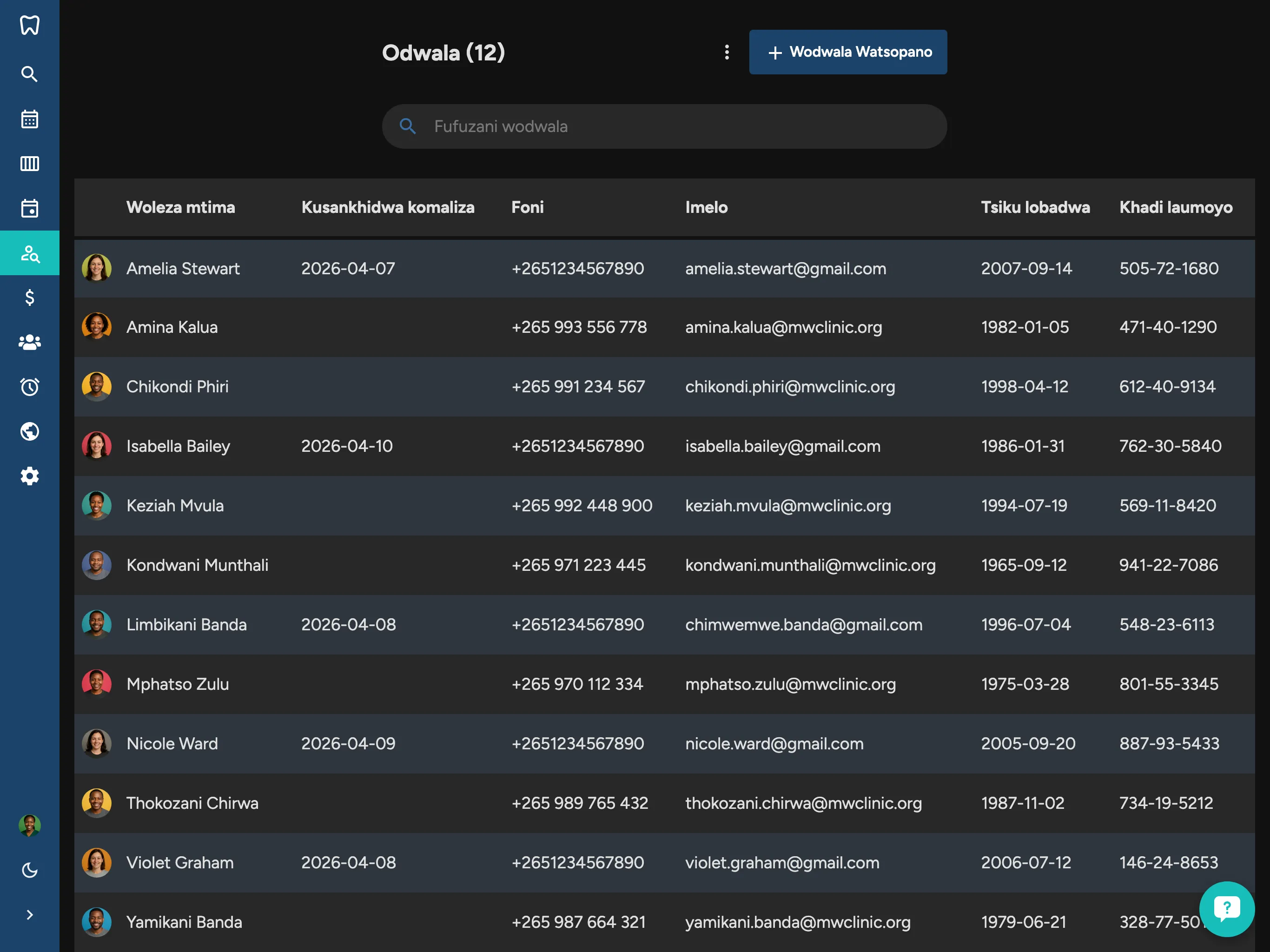The image size is (1270, 952).
Task: Sort by Woleza mtima column header
Action: 180,207
